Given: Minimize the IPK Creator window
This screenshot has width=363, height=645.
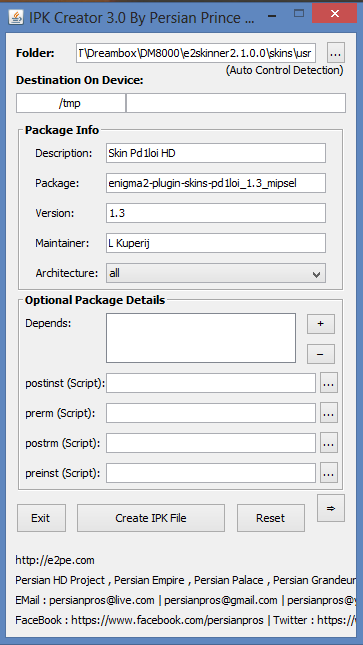Looking at the screenshot, I should (x=272, y=15).
